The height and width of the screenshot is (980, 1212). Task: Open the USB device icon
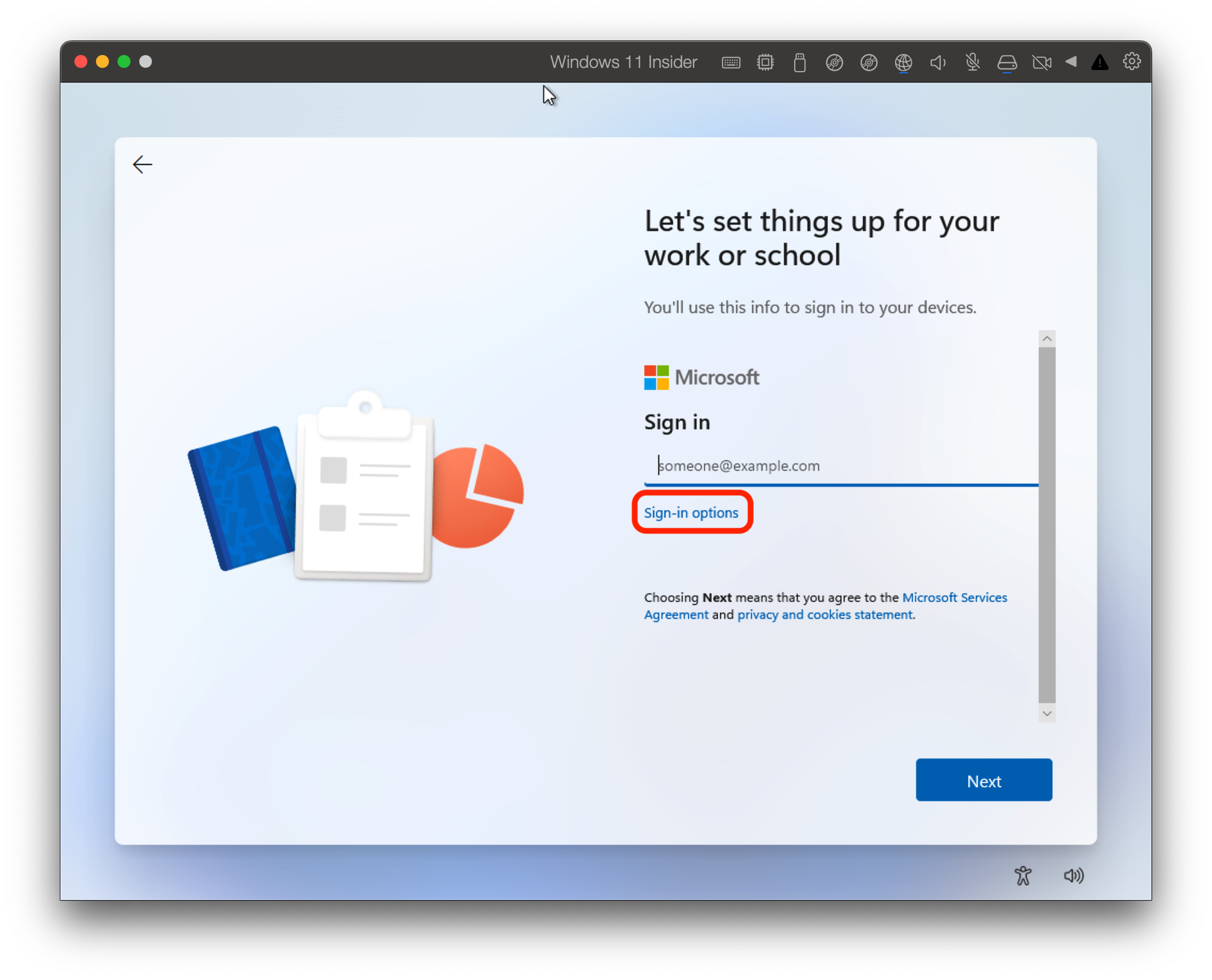[x=800, y=62]
